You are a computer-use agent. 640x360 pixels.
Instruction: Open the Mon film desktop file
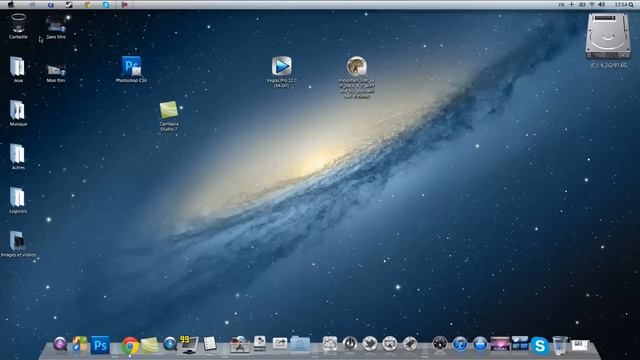(x=56, y=73)
